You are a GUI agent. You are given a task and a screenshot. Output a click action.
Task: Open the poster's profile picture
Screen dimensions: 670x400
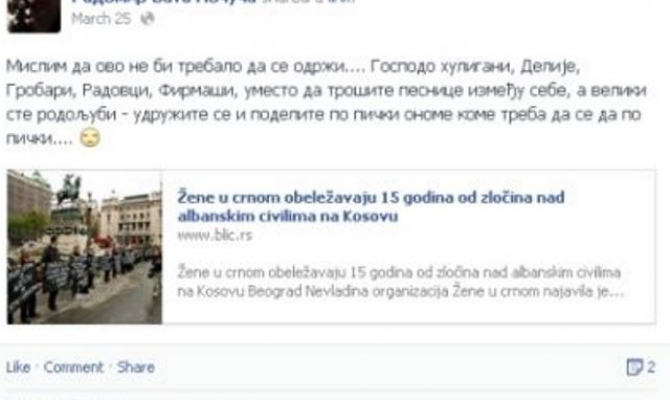pos(34,15)
